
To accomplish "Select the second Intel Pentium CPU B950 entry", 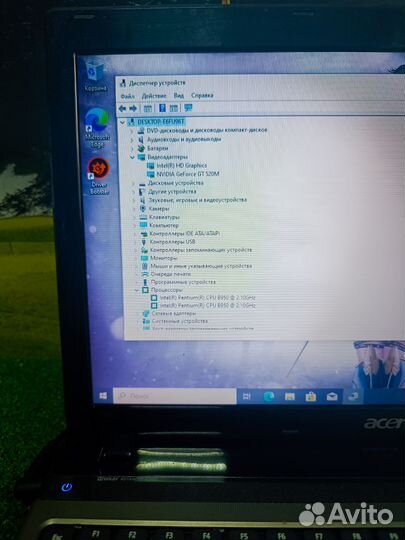I will pyautogui.click(x=208, y=305).
